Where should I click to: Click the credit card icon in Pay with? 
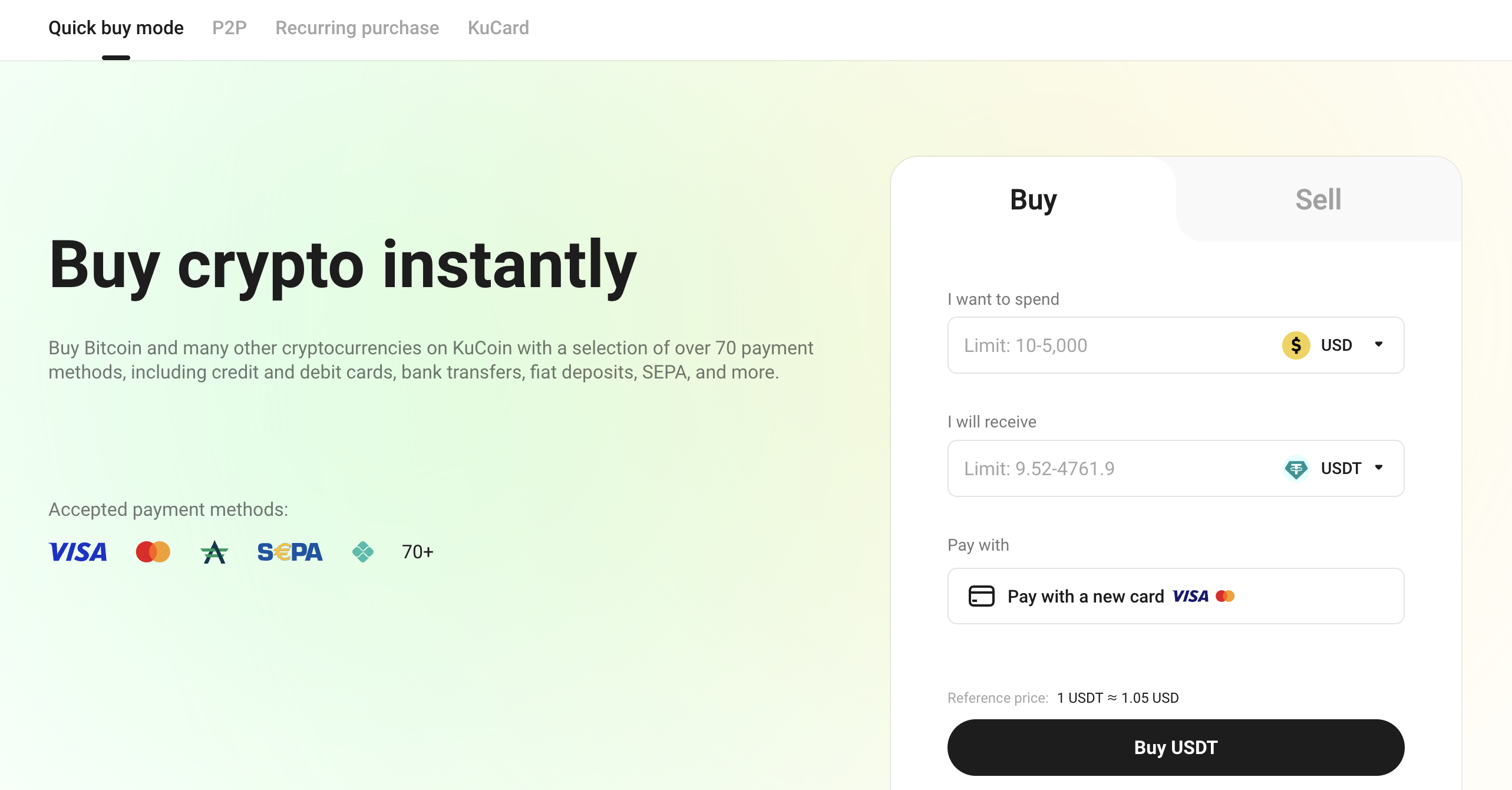(981, 596)
